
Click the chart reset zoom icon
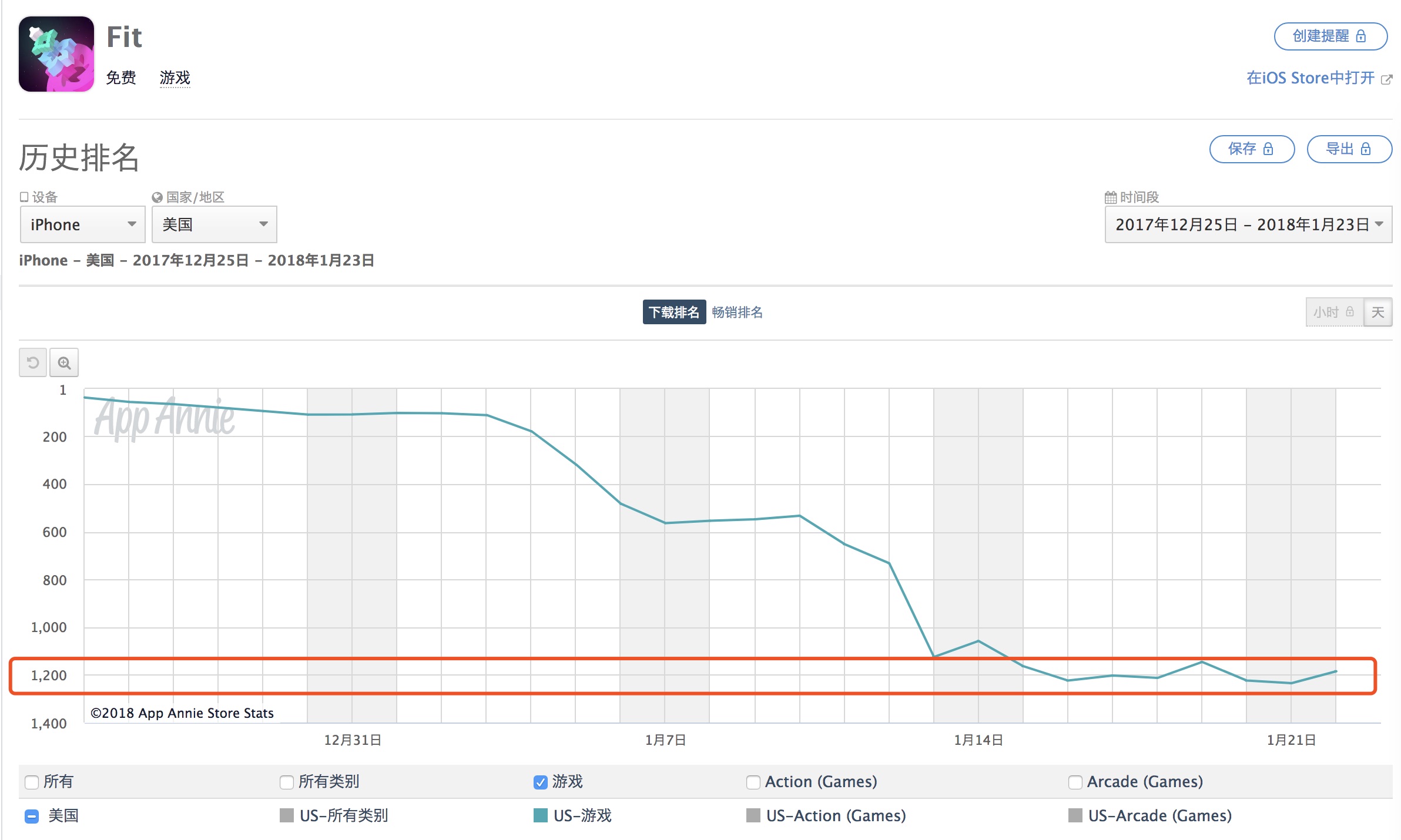33,362
